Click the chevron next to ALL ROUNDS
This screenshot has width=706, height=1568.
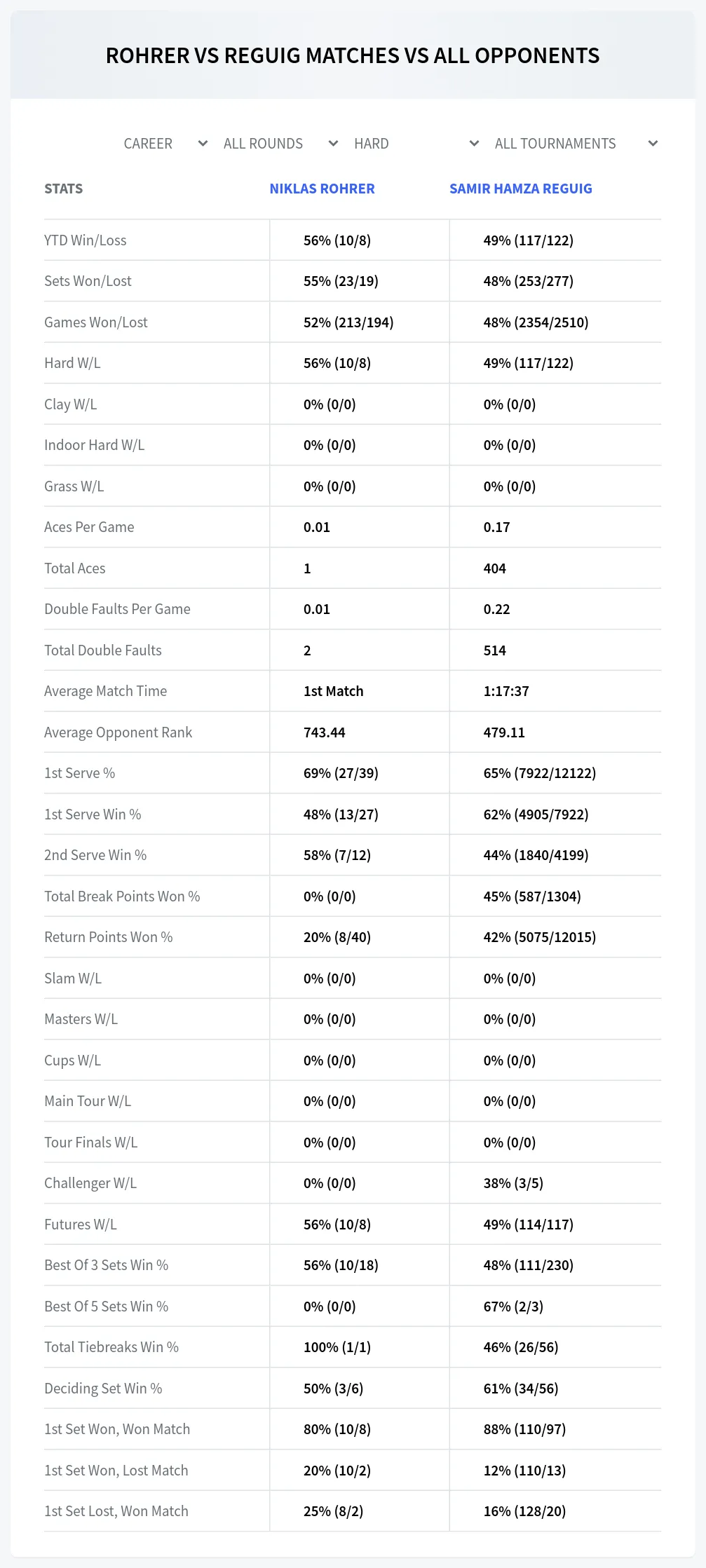click(x=333, y=144)
